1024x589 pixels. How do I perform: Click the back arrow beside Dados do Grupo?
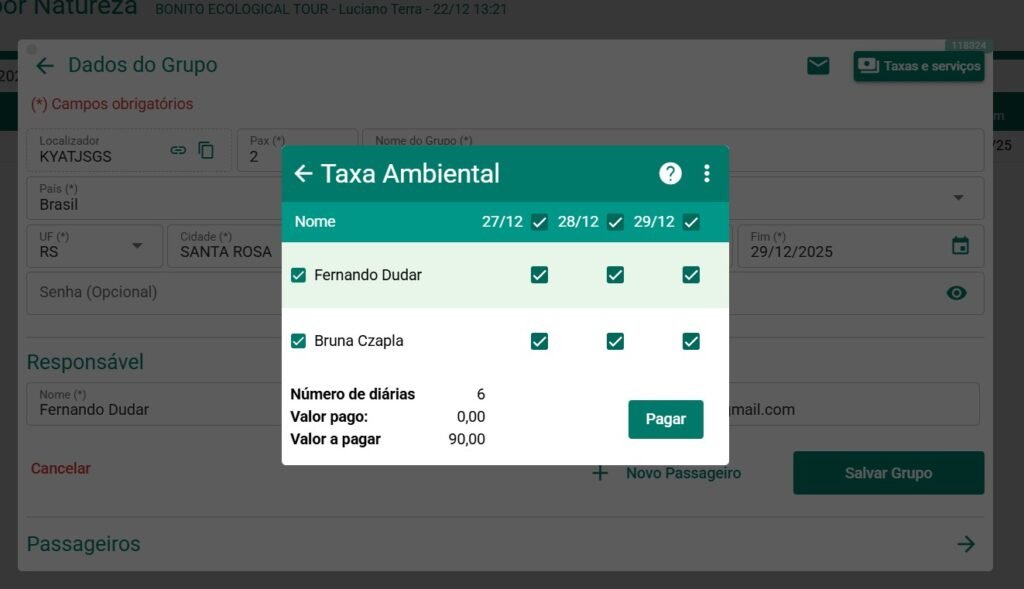pos(44,66)
